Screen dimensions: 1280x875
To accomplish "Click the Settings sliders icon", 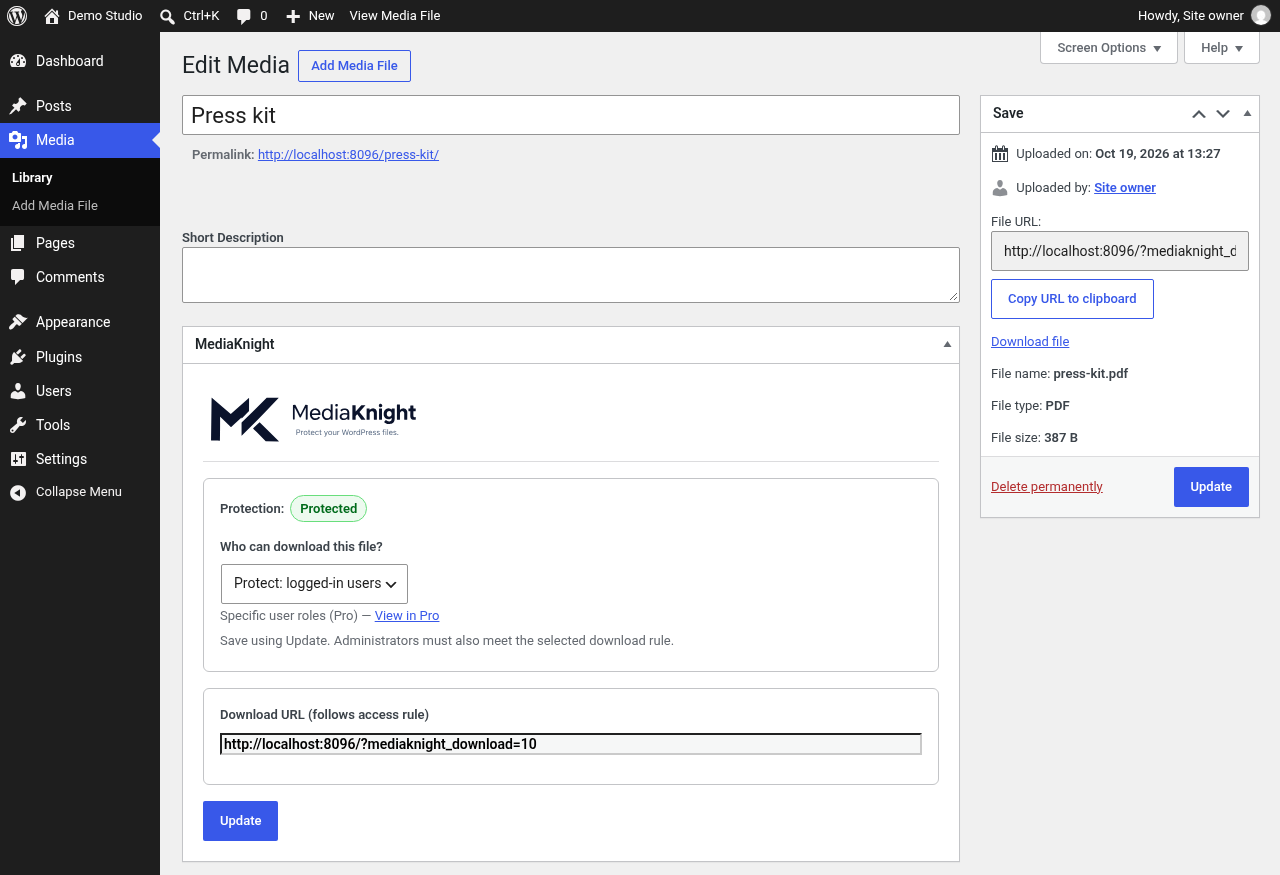I will pos(18,459).
